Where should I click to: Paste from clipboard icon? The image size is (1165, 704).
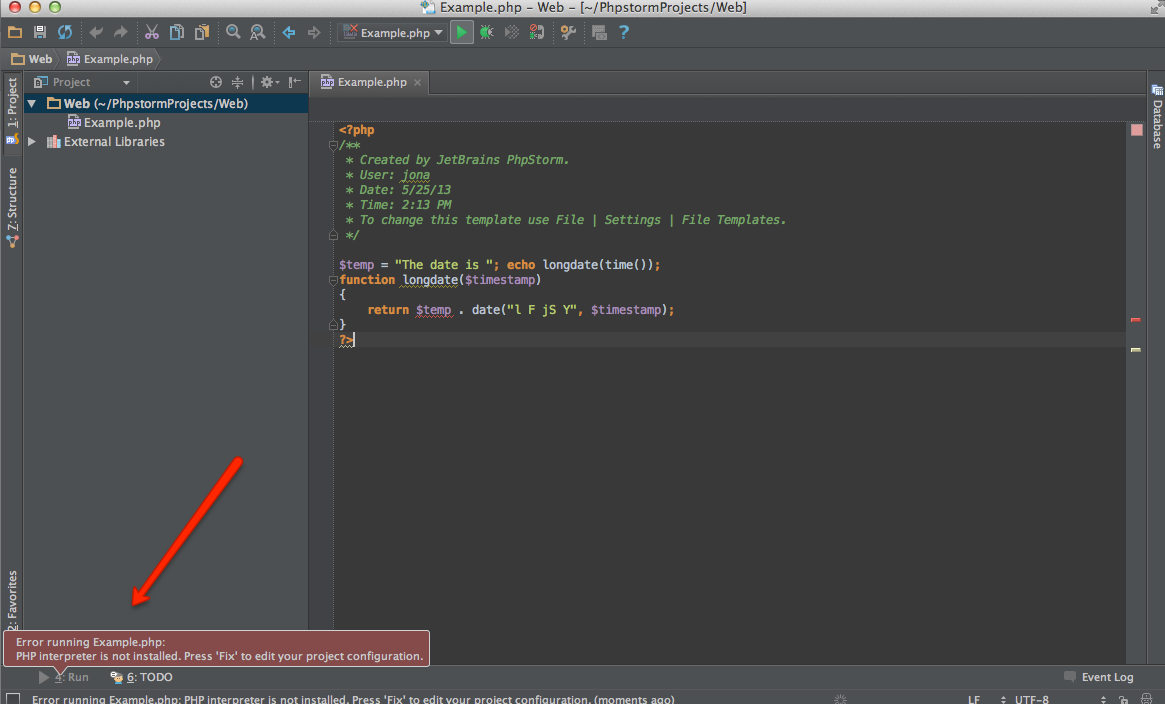pyautogui.click(x=201, y=33)
